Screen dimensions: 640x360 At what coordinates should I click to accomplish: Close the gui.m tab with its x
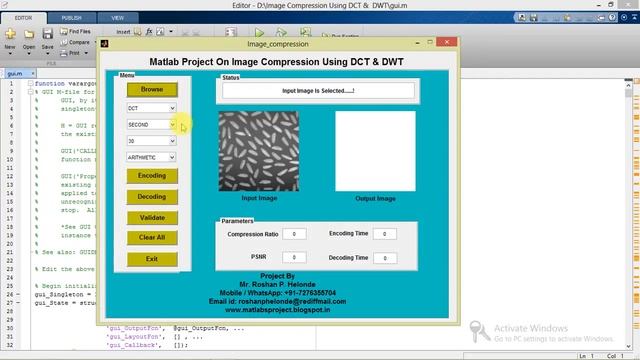pyautogui.click(x=33, y=73)
